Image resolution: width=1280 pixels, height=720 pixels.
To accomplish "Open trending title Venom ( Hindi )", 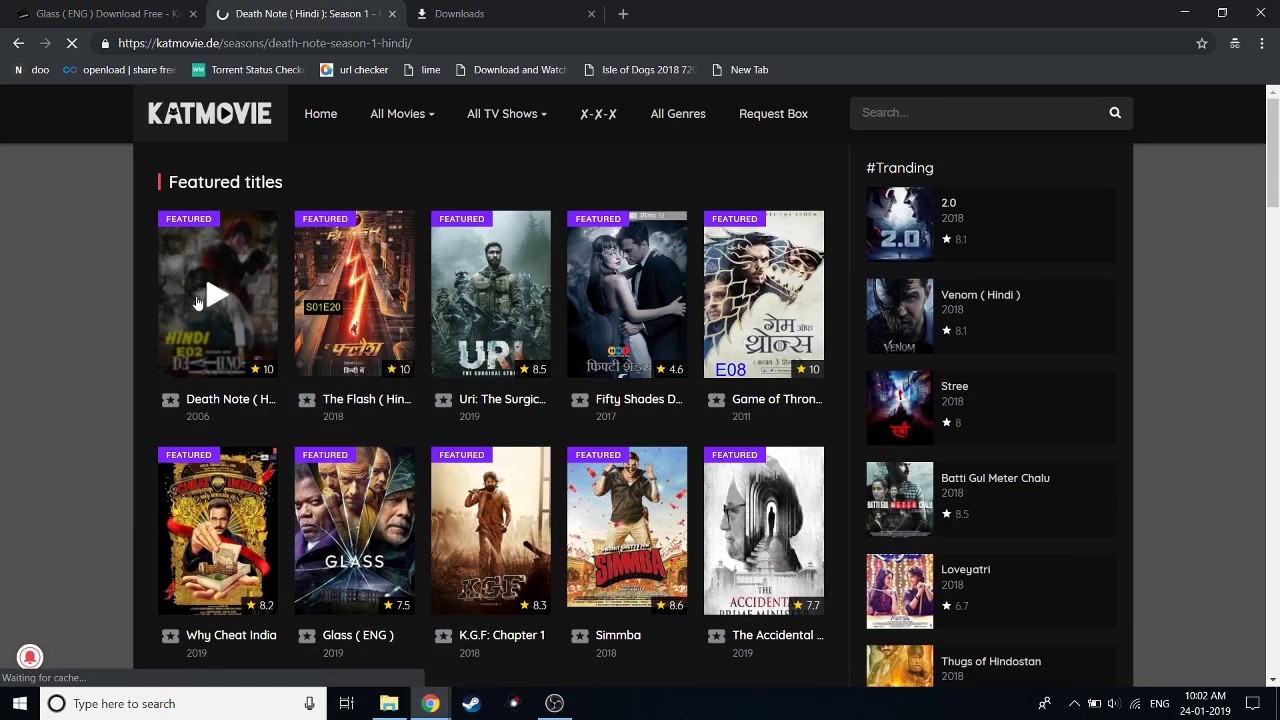I will point(991,316).
